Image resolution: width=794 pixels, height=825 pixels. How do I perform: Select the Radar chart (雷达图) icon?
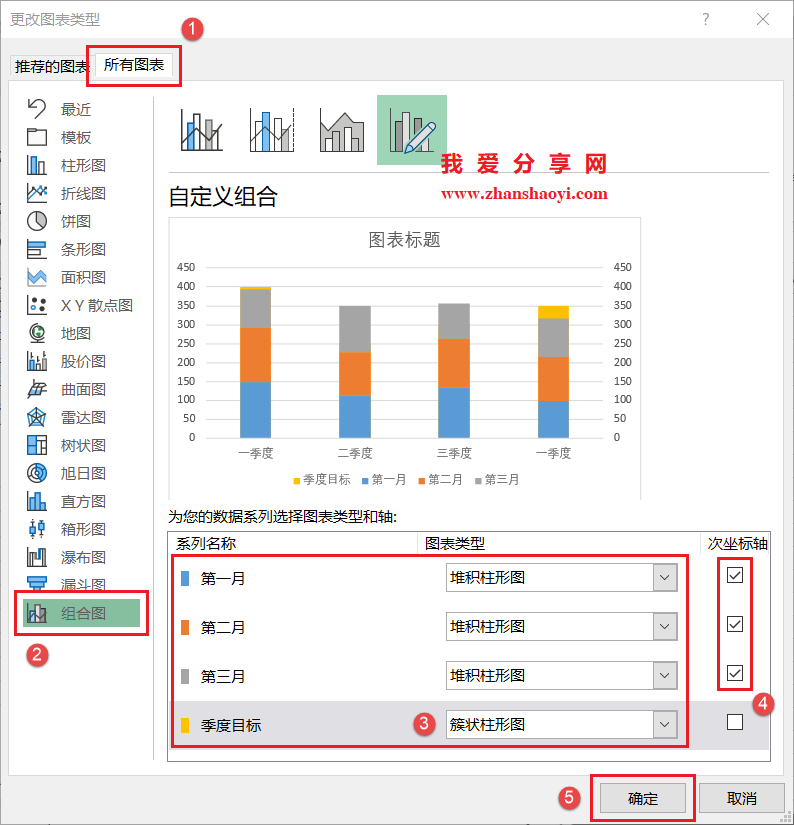coord(37,417)
